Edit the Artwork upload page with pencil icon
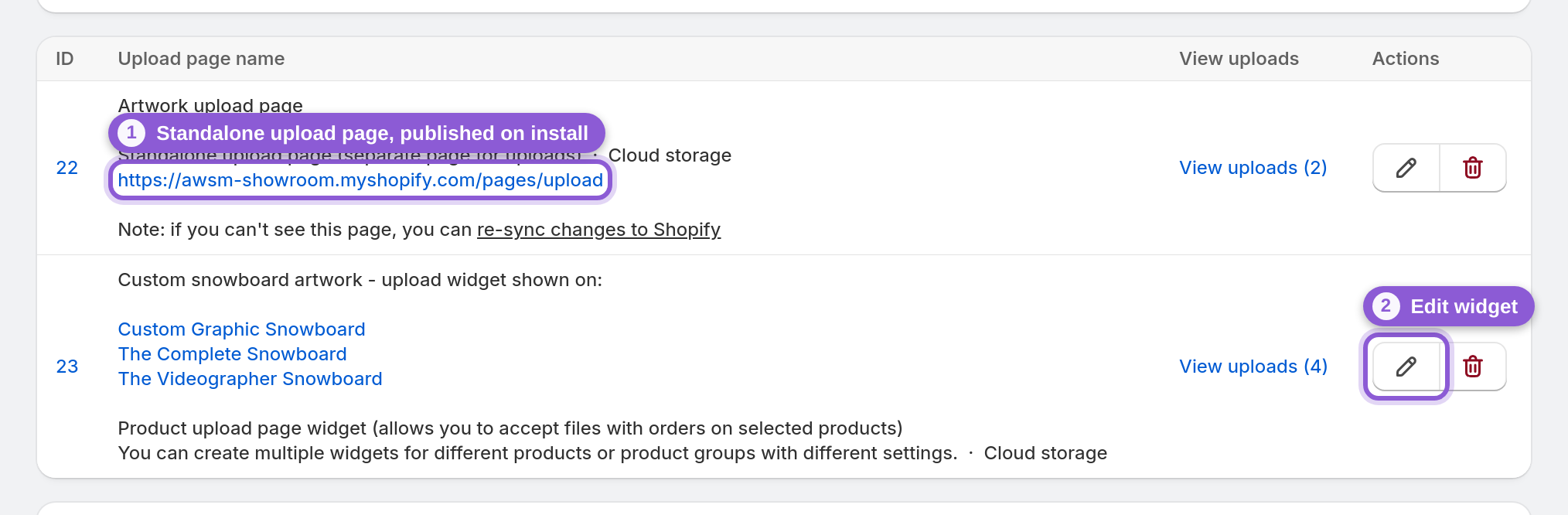This screenshot has width=1568, height=515. (1406, 168)
